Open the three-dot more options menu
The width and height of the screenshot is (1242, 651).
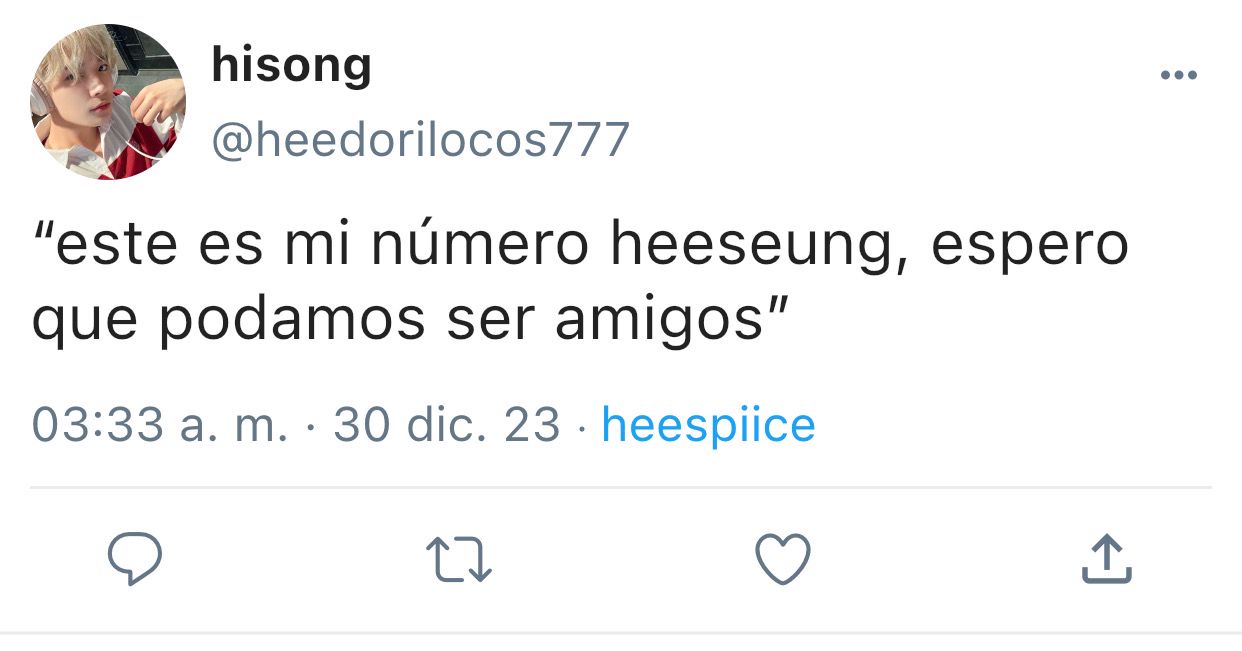click(1178, 75)
